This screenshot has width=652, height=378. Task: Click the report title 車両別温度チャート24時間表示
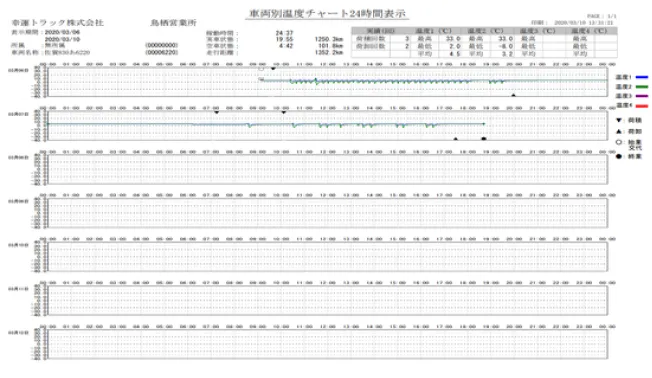coord(327,14)
